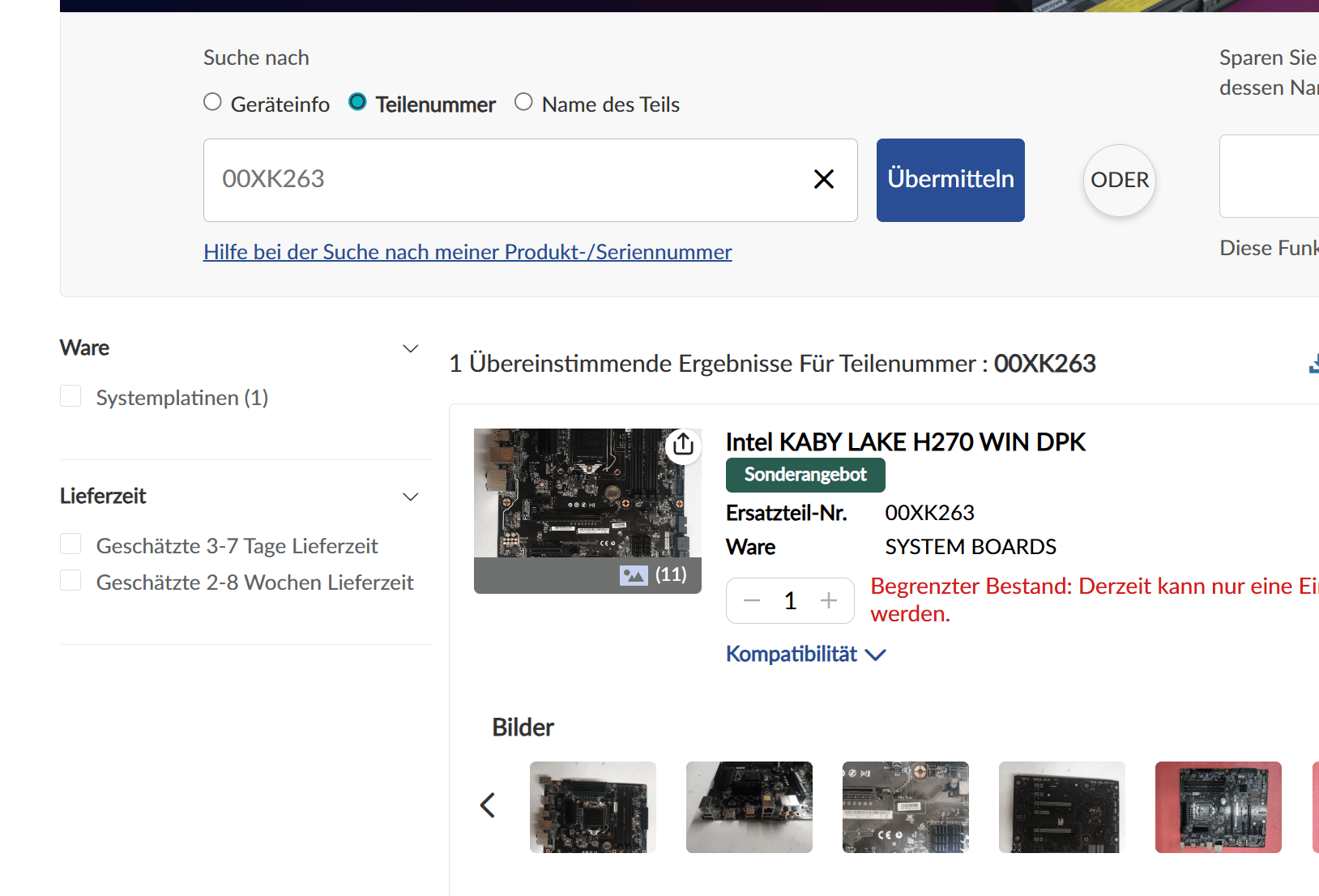This screenshot has width=1319, height=896.
Task: Click the download icon beside search results
Action: [x=1313, y=364]
